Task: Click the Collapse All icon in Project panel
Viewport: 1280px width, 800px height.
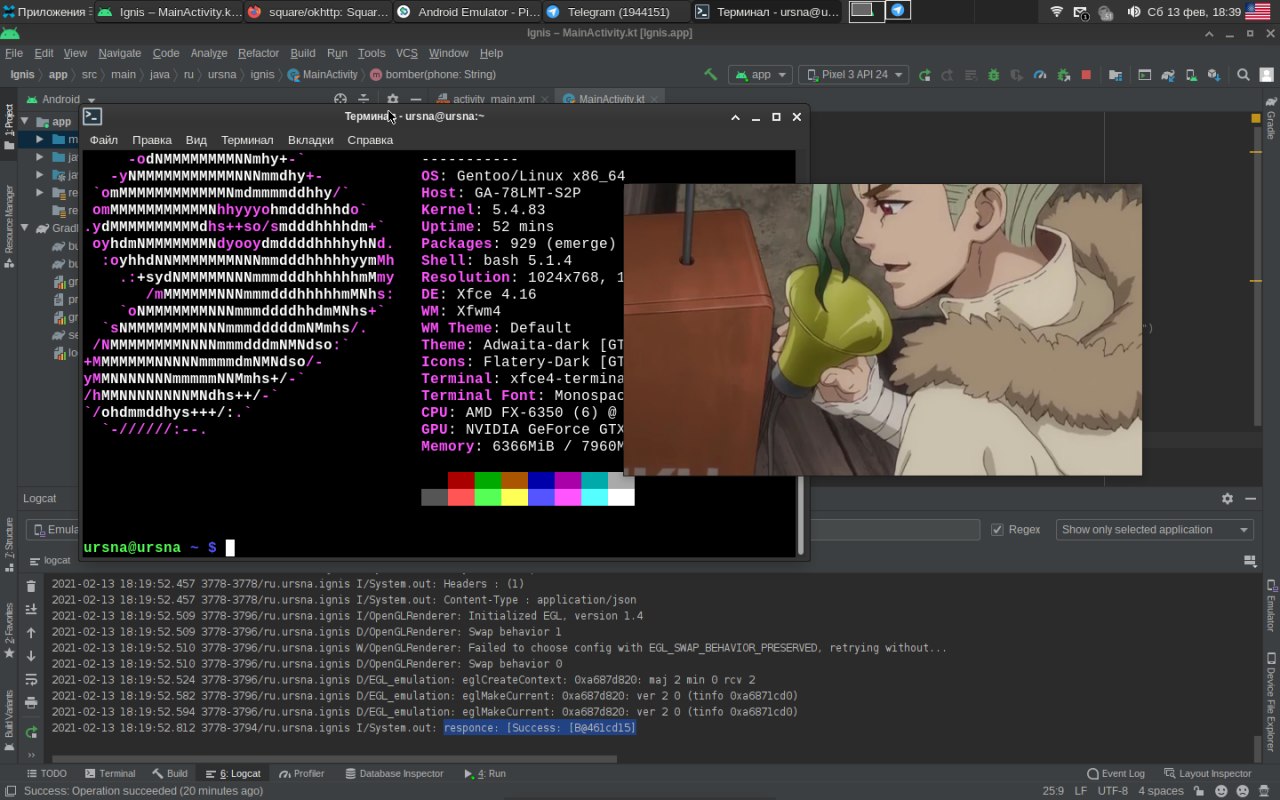Action: [x=364, y=99]
